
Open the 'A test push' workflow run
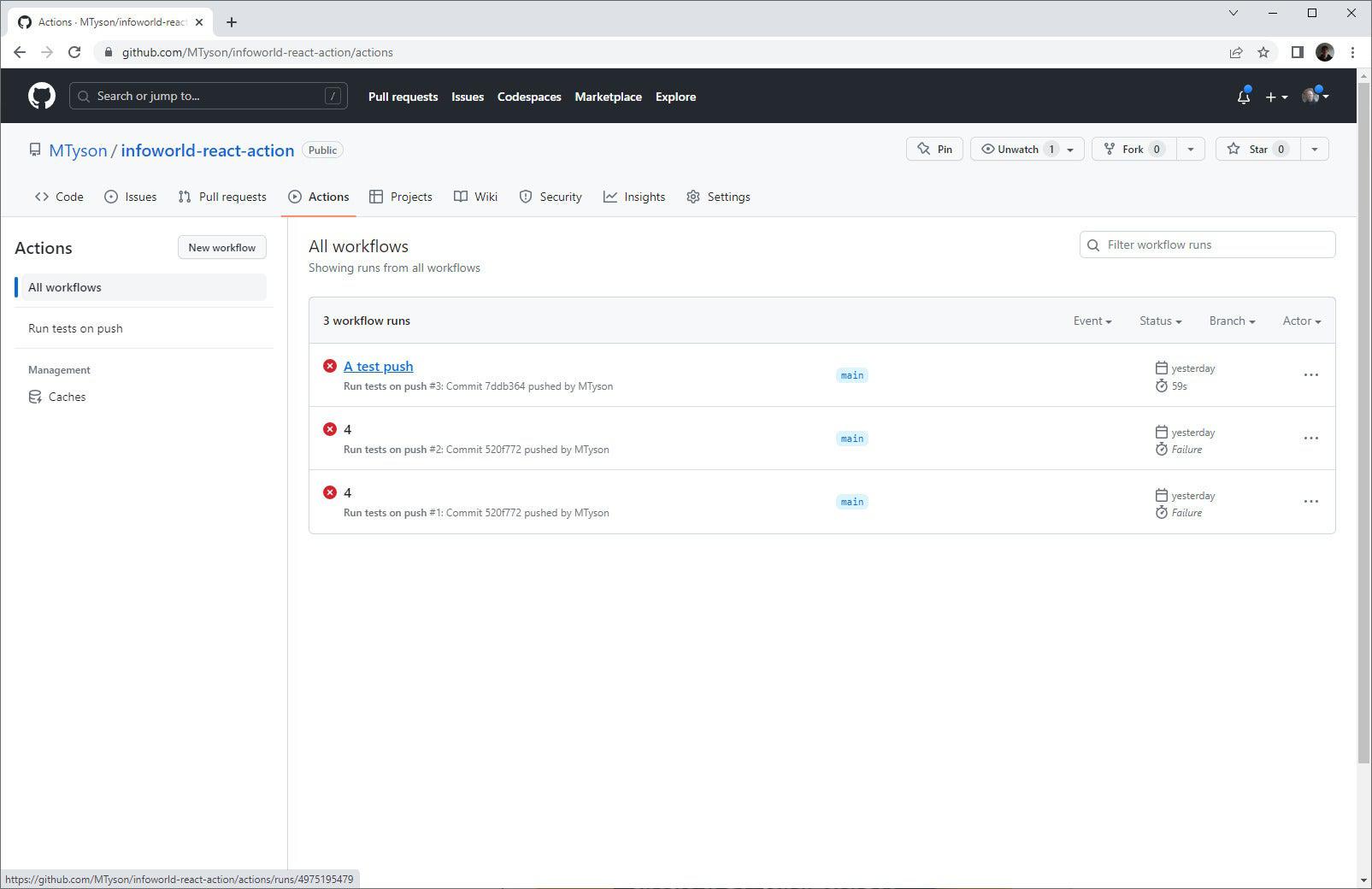[378, 366]
